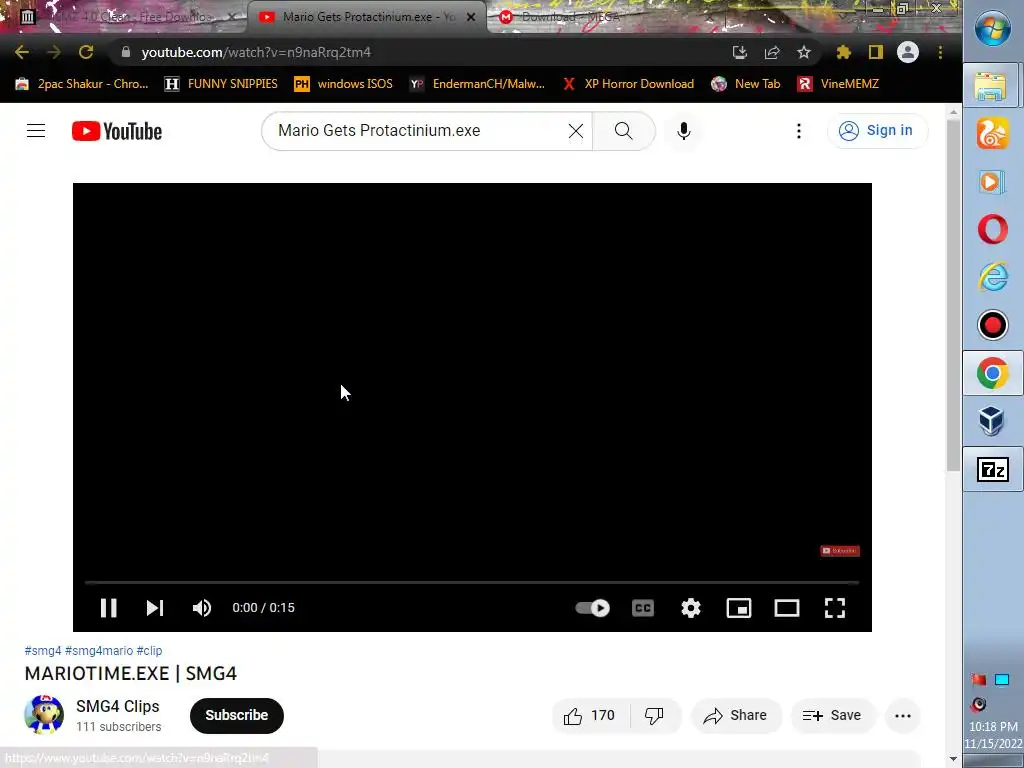This screenshot has height=768, width=1024.
Task: Dislike this video
Action: click(x=654, y=716)
